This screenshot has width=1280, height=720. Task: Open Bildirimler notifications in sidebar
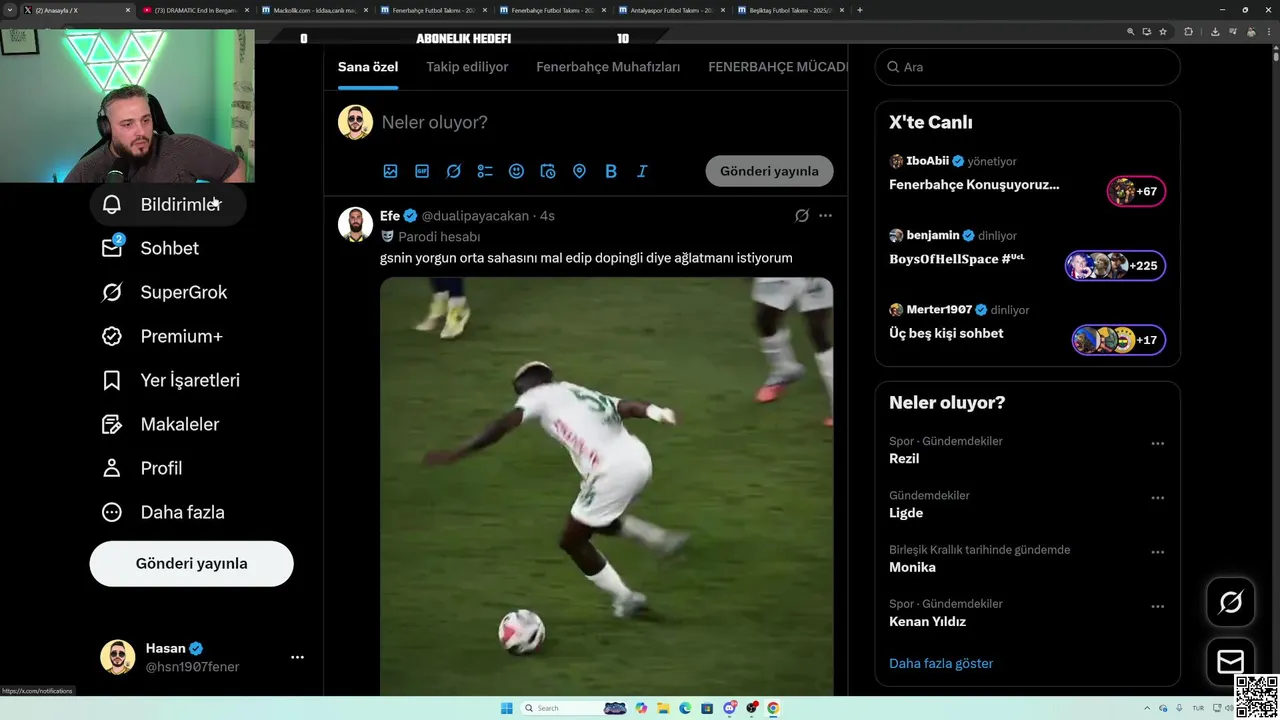(x=167, y=204)
